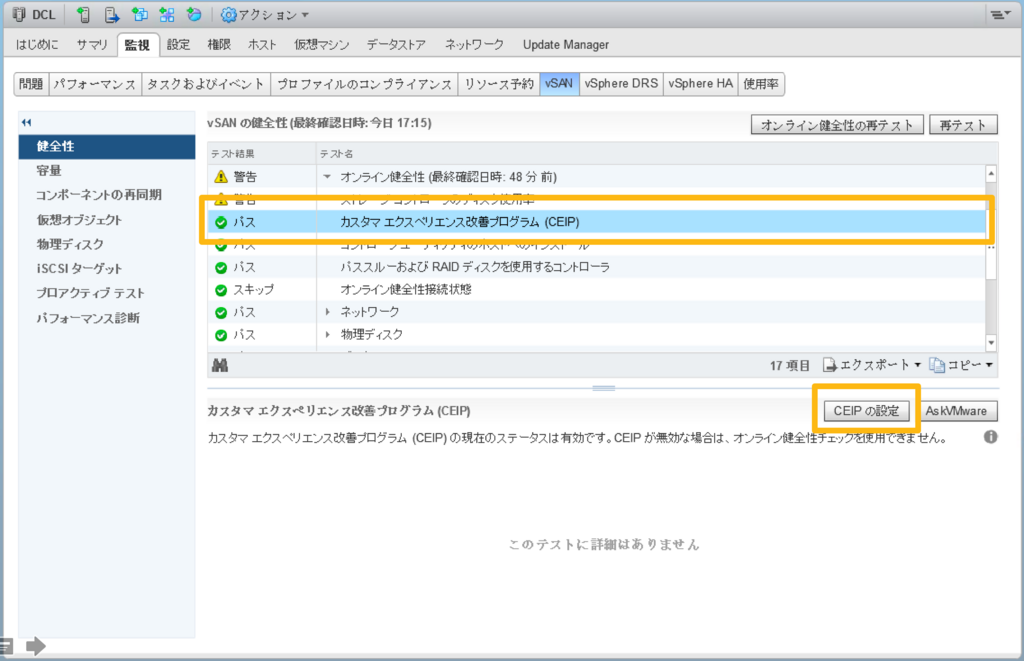Click the Add Host toolbar icon
This screenshot has width=1024, height=661.
click(x=84, y=14)
